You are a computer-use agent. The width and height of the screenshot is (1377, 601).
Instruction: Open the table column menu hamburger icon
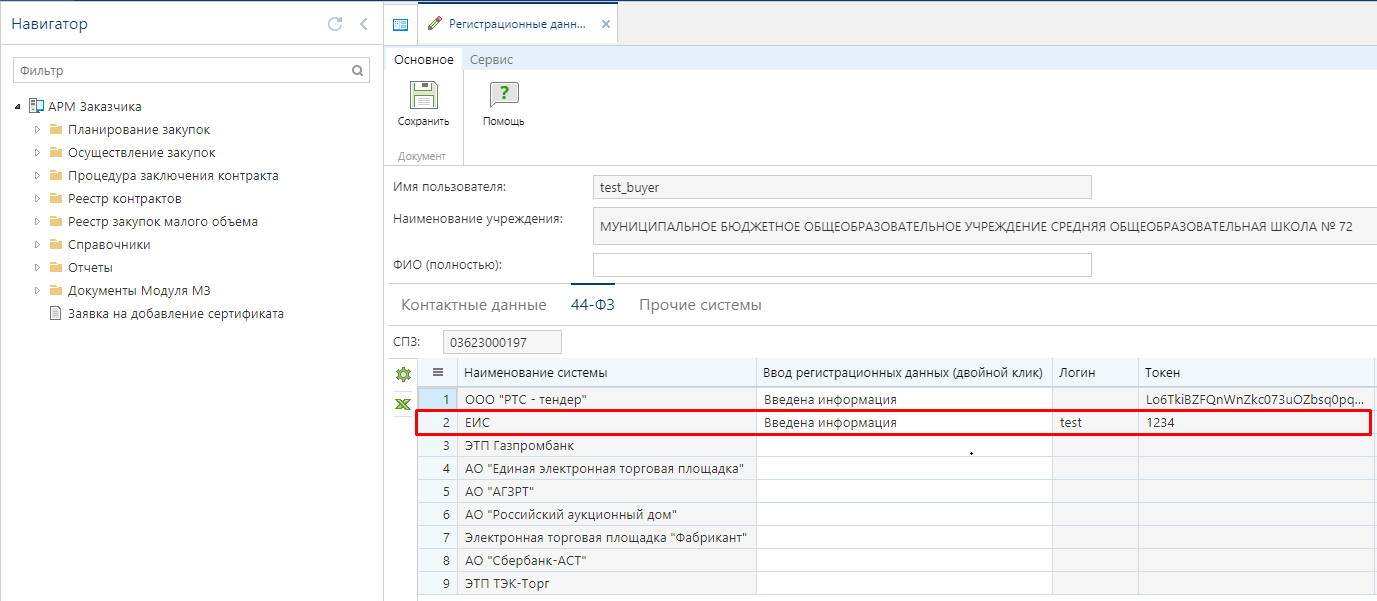pyautogui.click(x=437, y=372)
